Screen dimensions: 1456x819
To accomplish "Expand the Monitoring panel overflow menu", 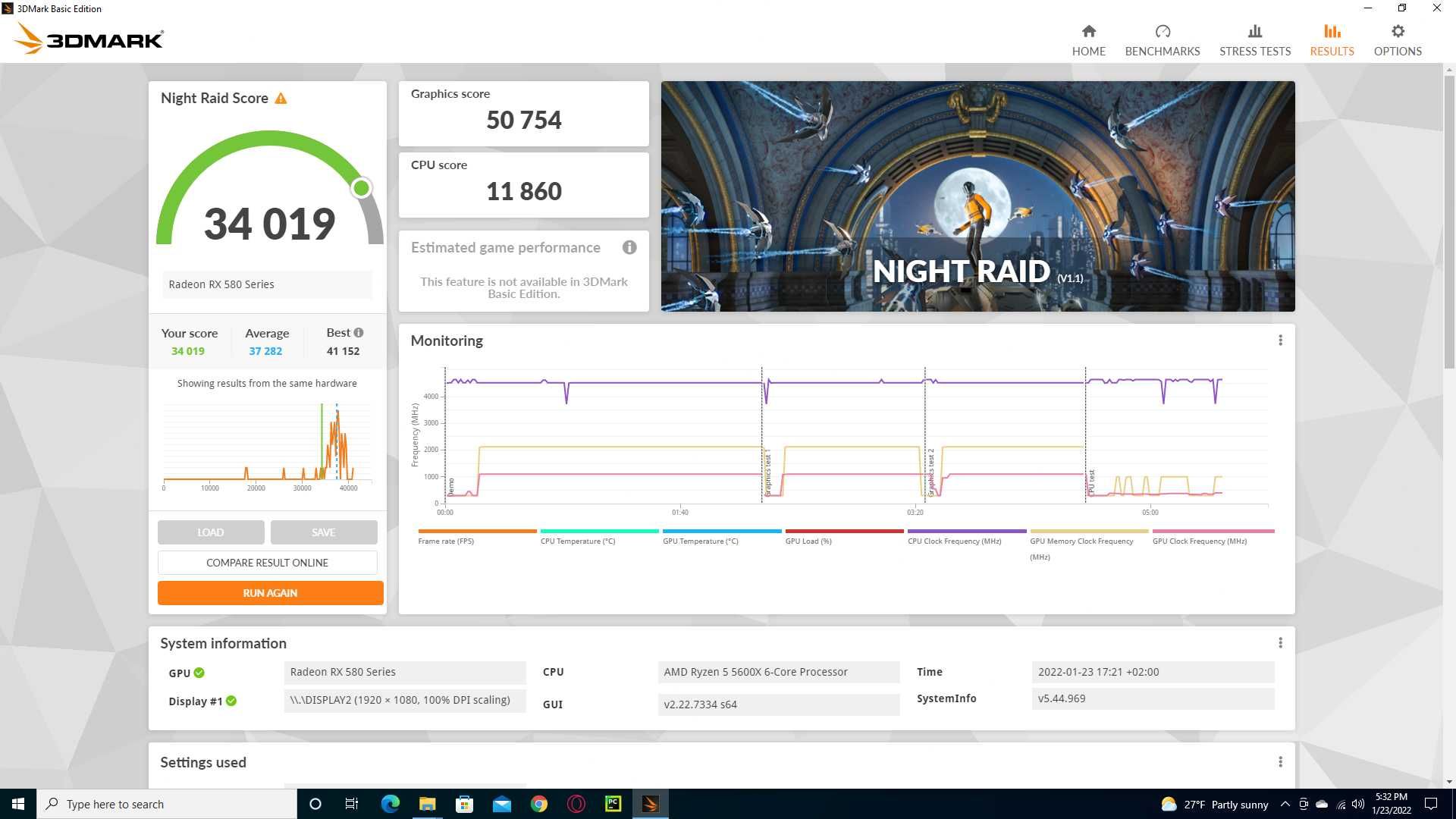I will pyautogui.click(x=1280, y=340).
